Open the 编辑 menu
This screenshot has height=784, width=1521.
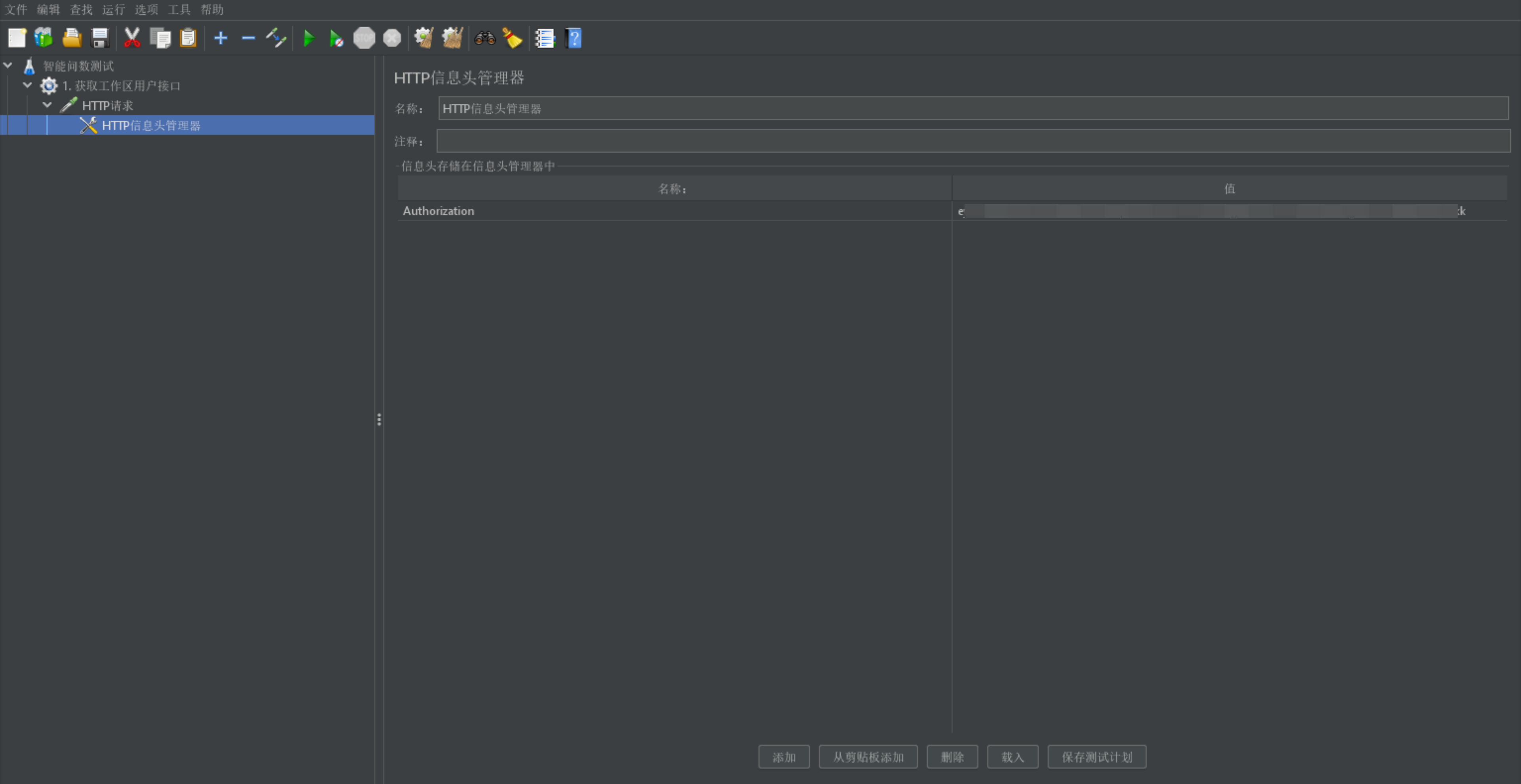click(48, 10)
